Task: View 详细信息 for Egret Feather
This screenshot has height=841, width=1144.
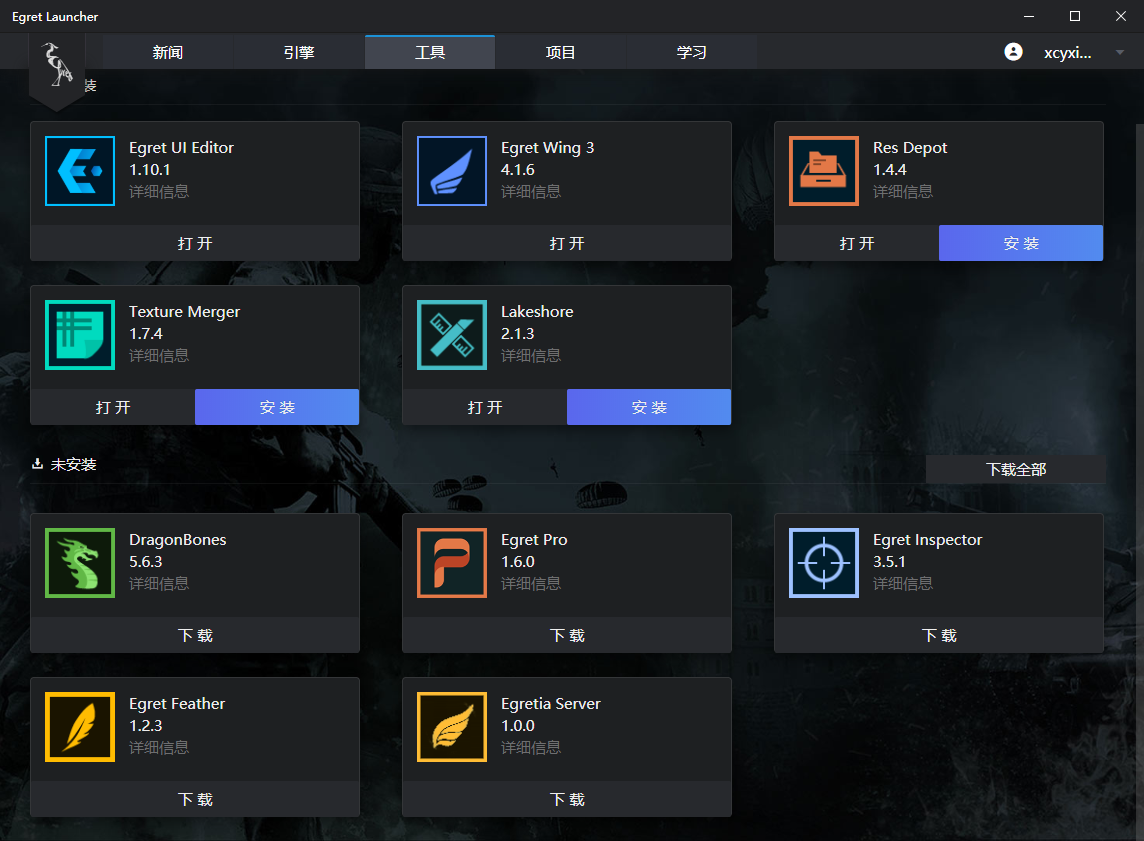Action: pos(159,748)
